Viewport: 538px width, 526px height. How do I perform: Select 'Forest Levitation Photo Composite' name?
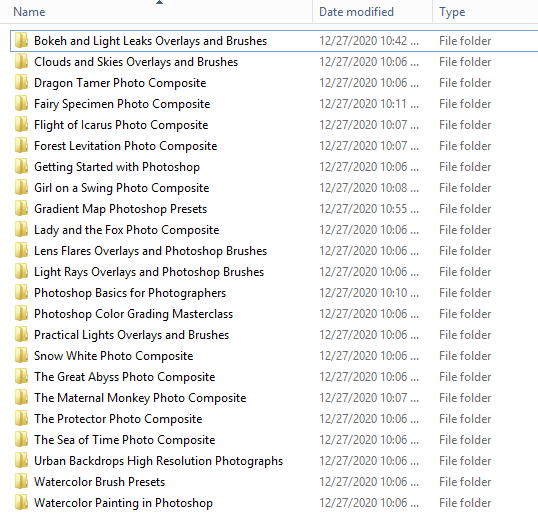(126, 146)
